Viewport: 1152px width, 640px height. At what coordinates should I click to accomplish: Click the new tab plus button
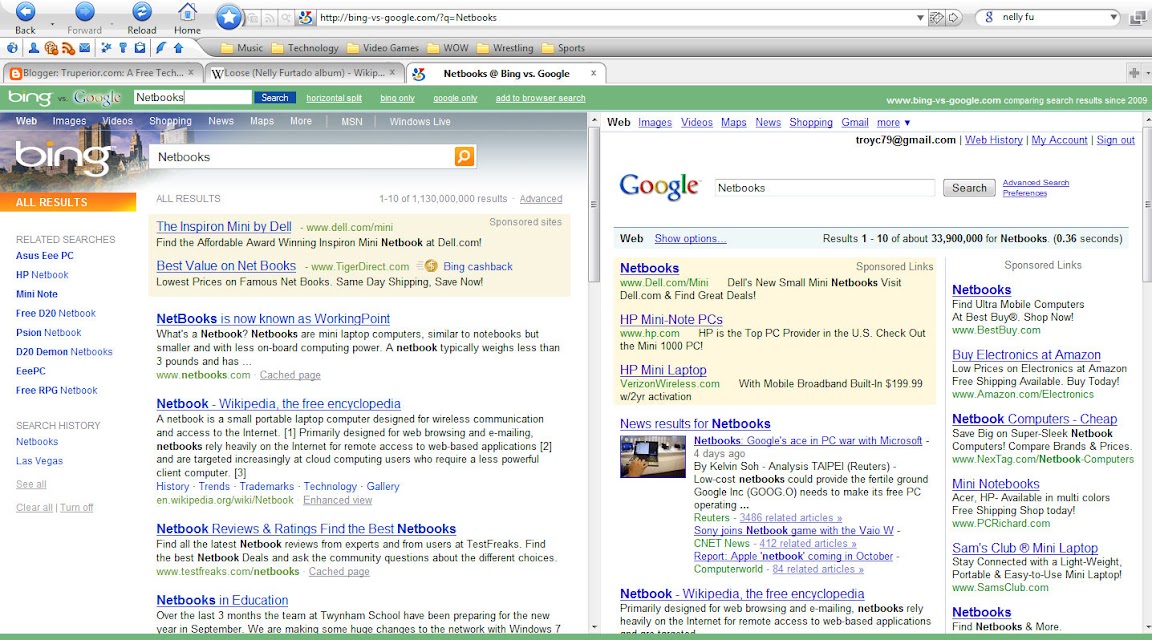(x=1134, y=73)
